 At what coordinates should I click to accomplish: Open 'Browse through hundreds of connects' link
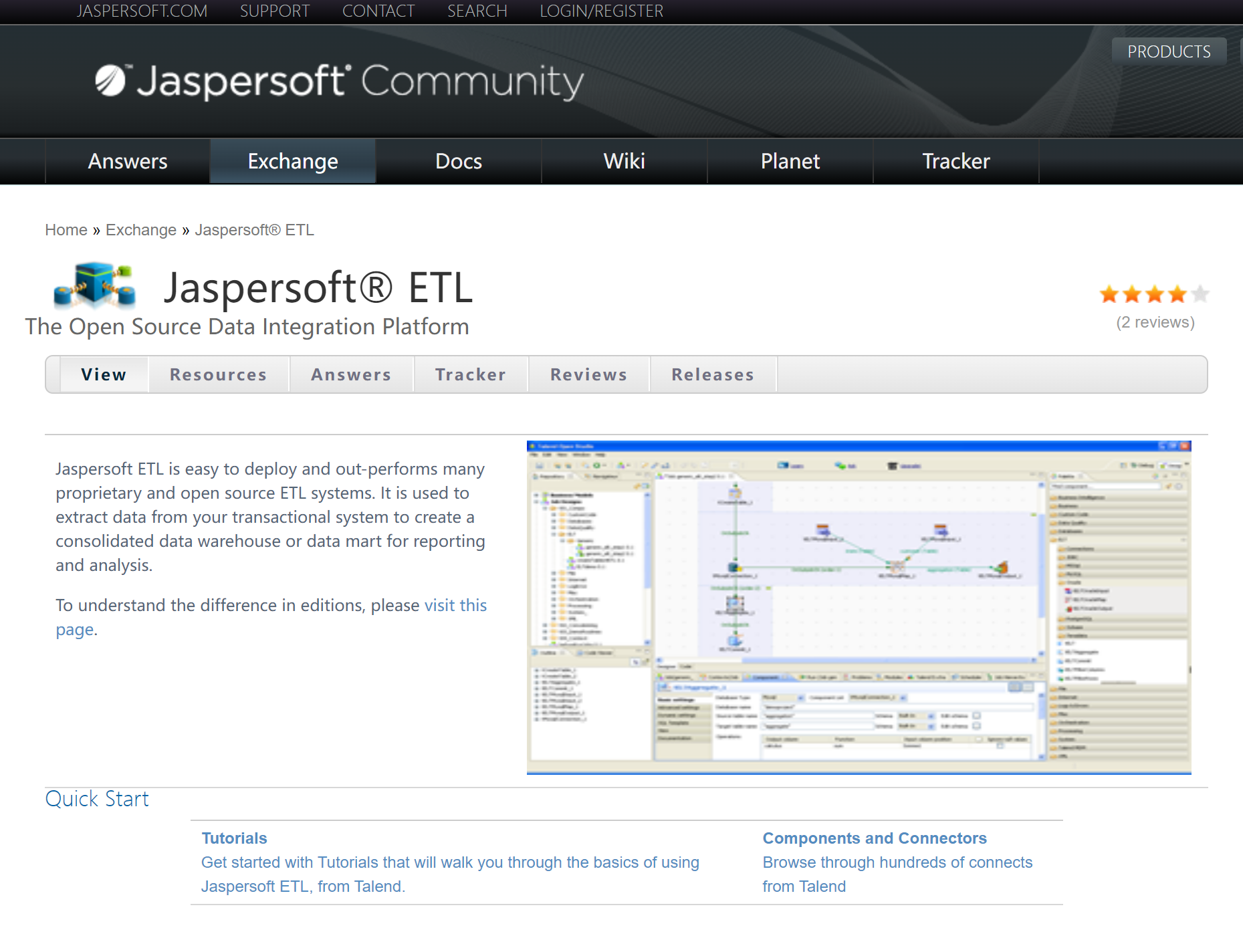pos(897,874)
